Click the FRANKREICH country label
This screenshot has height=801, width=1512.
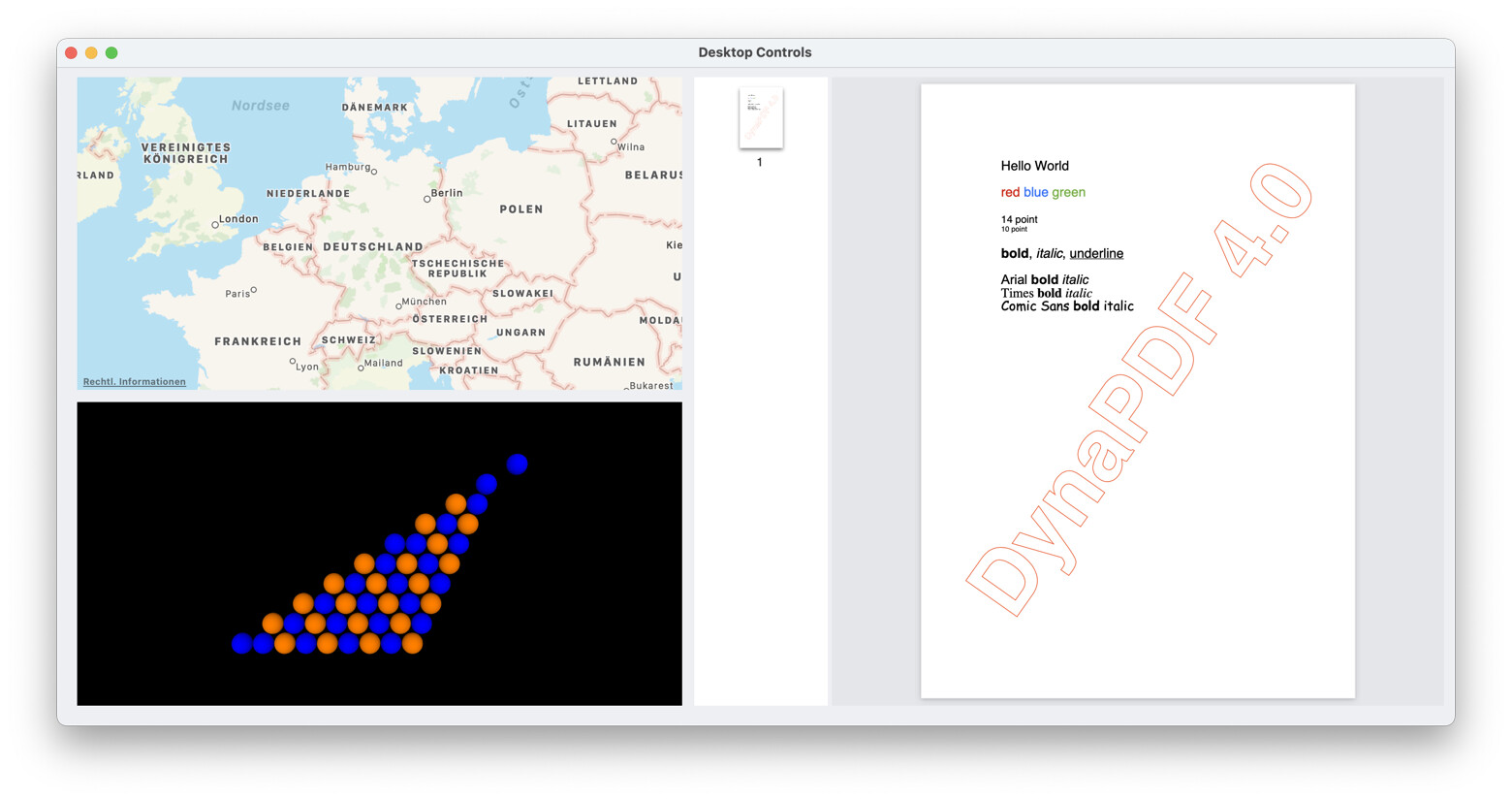[258, 341]
